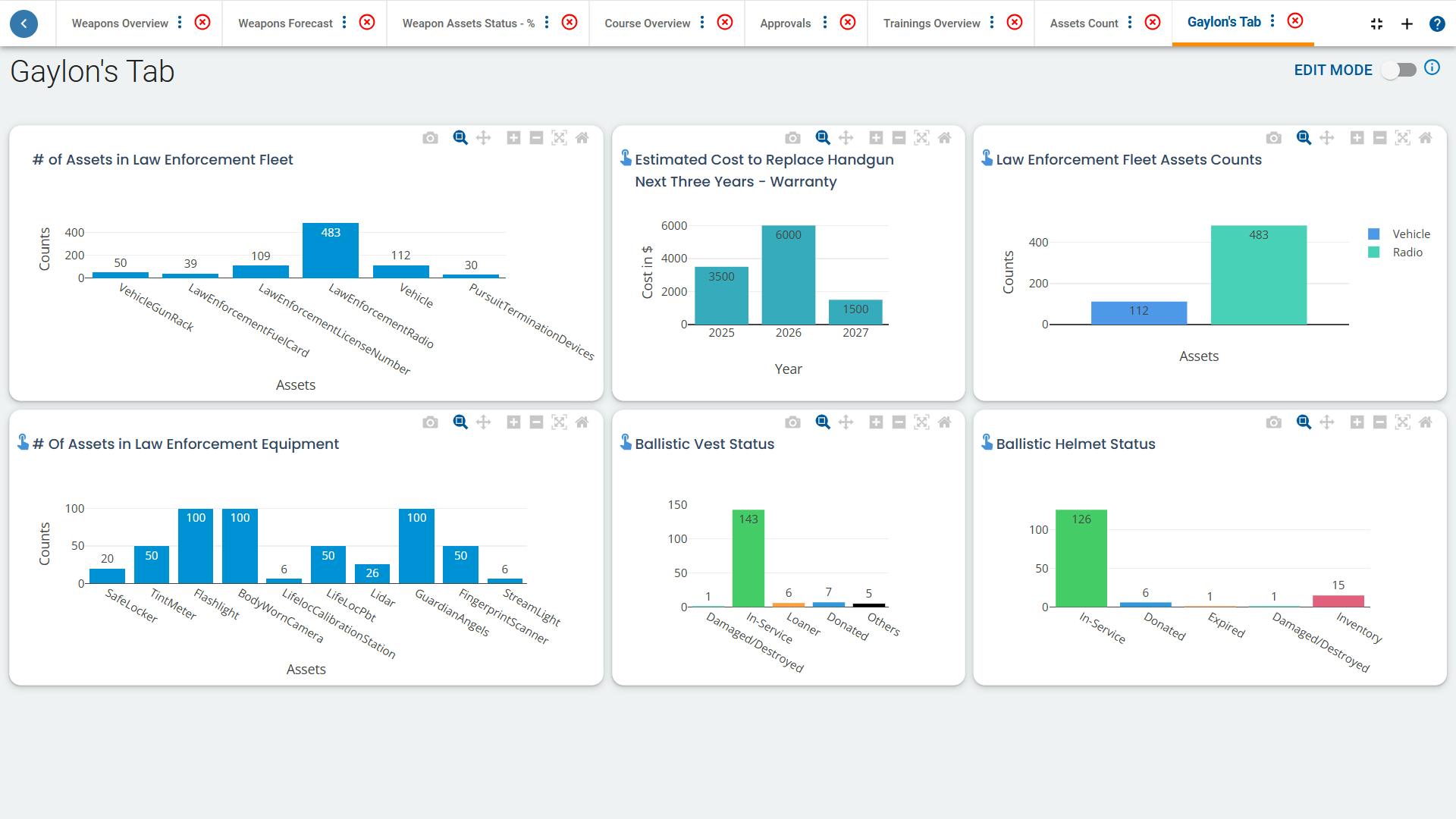Activate pan tool on Ballistic Vest Status chart

click(x=846, y=422)
